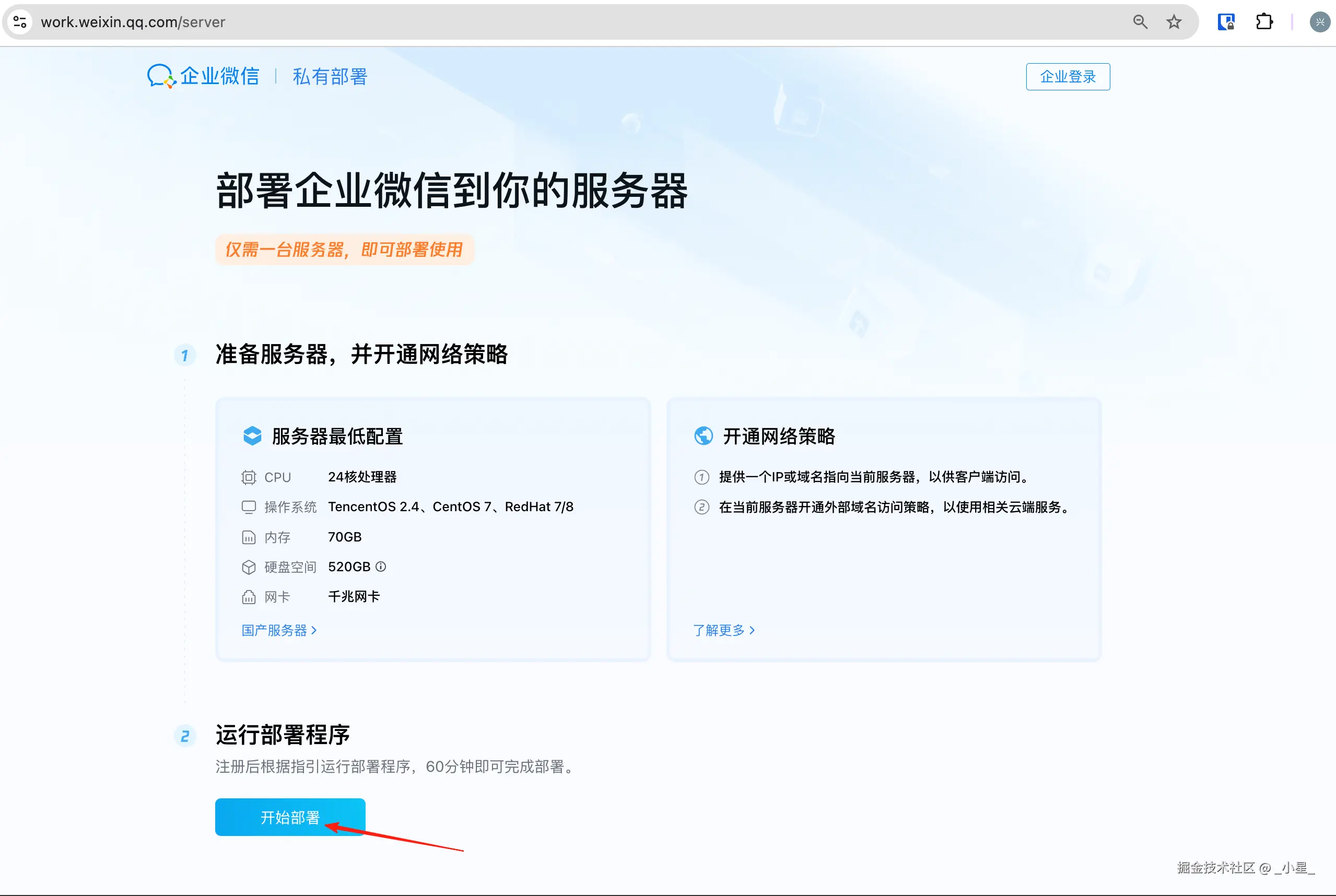Click the 开通网络策略 globe icon
1336x896 pixels.
703,436
